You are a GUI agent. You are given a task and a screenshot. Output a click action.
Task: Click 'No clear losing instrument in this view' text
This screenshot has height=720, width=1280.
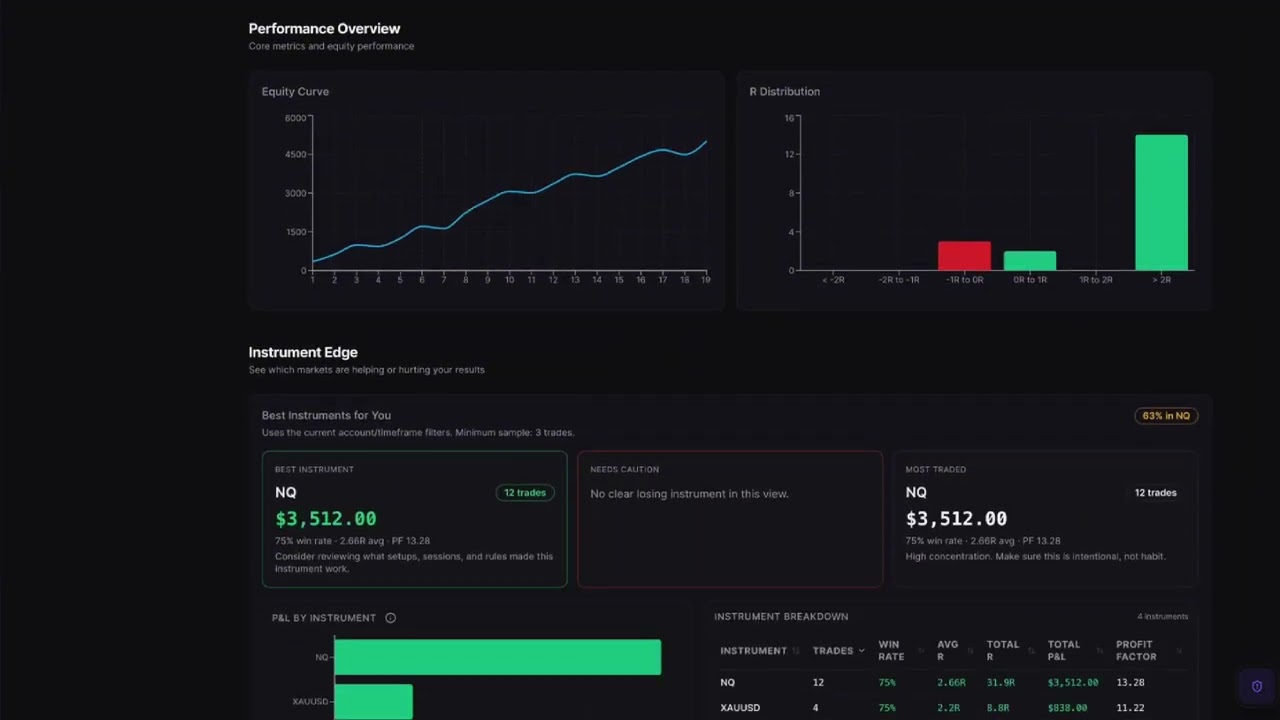point(689,494)
